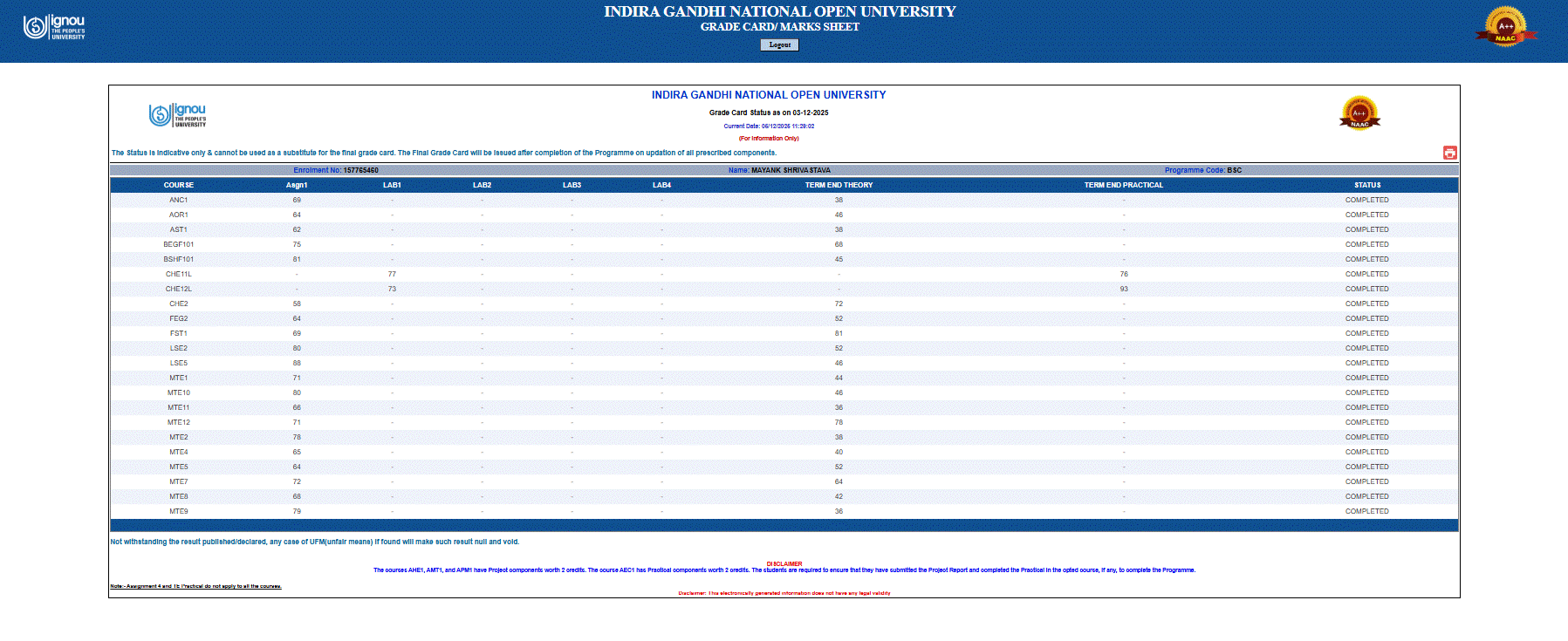Click the practical mark 76 for CHE11L
The width and height of the screenshot is (1568, 641).
(1124, 274)
